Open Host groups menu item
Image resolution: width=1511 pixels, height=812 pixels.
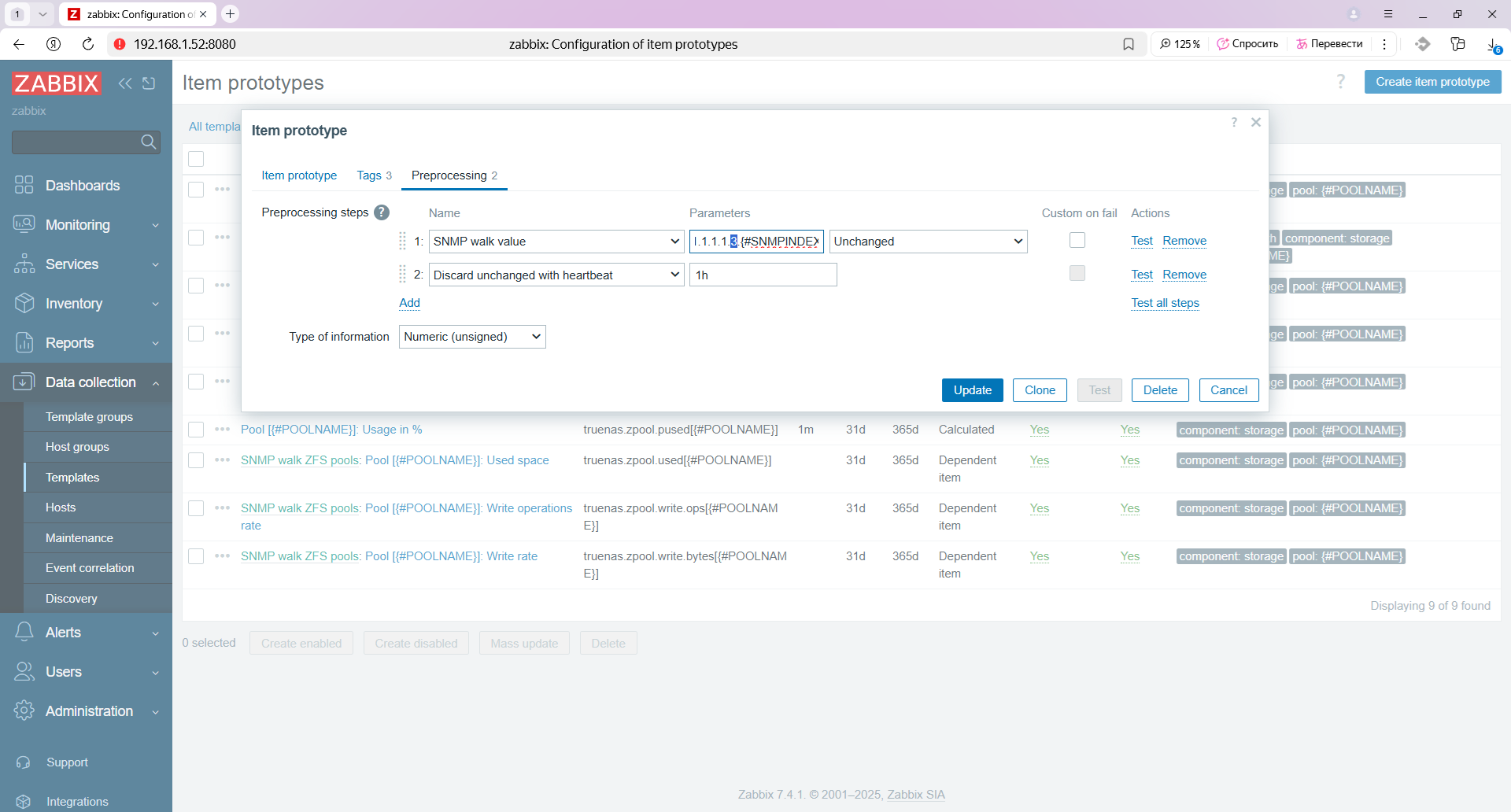coord(77,447)
